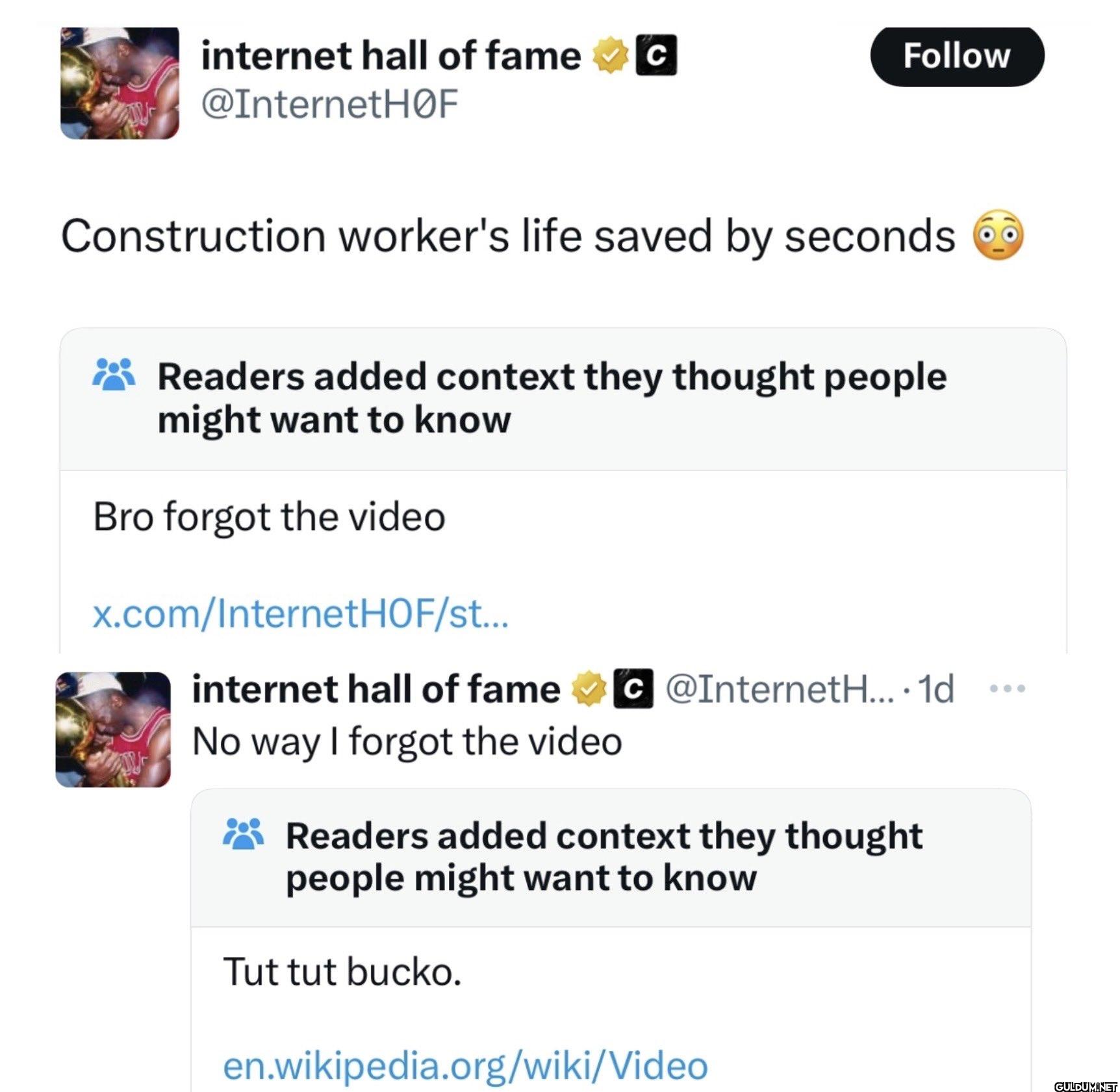Screen dimensions: 1120x1092
Task: Click the 'Bro forgot the video' note text
Action: pos(269,517)
